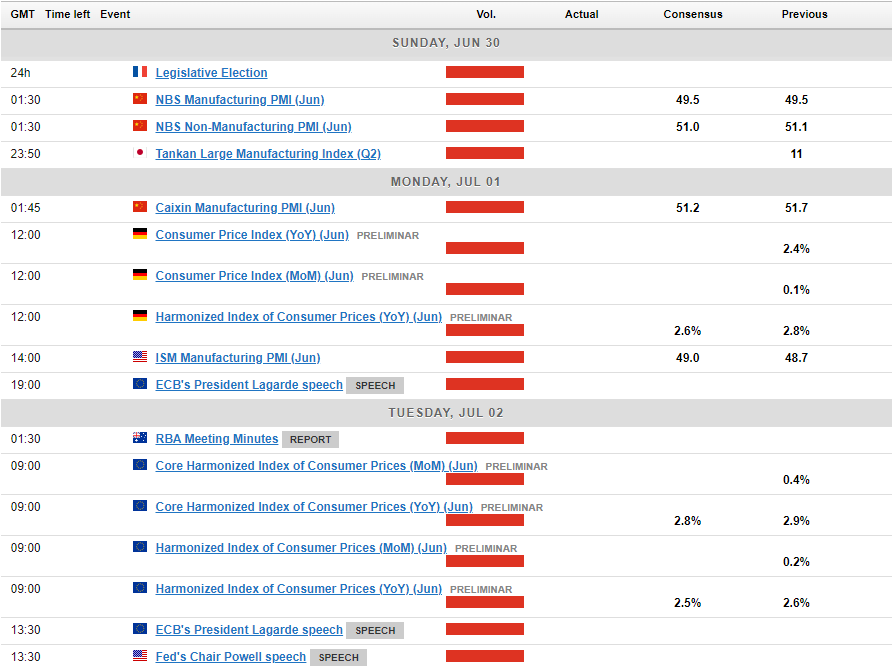The height and width of the screenshot is (671, 894).
Task: Open NBS Manufacturing PMI (Jun) event
Action: click(239, 100)
